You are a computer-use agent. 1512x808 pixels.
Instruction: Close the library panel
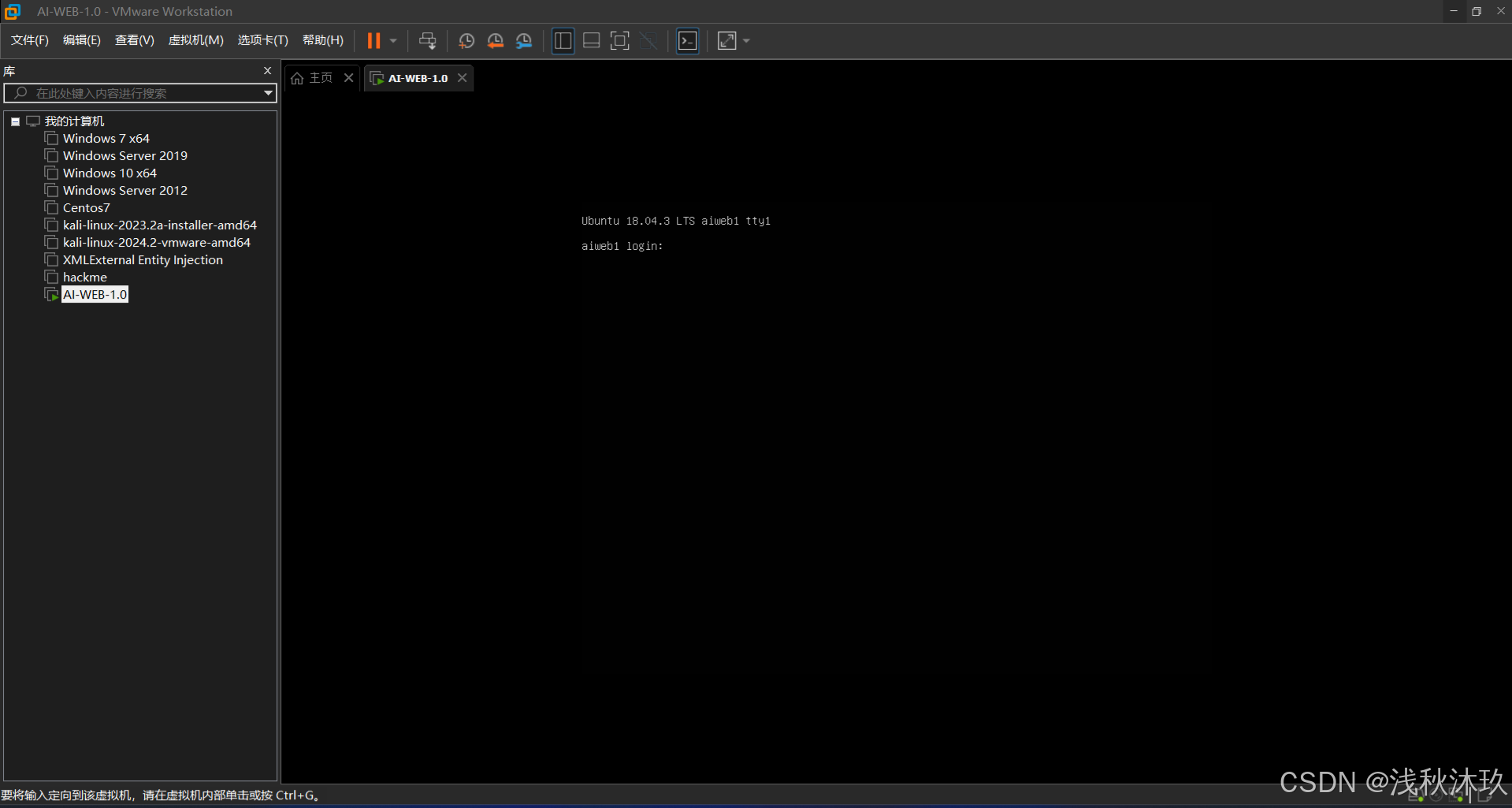click(x=268, y=71)
